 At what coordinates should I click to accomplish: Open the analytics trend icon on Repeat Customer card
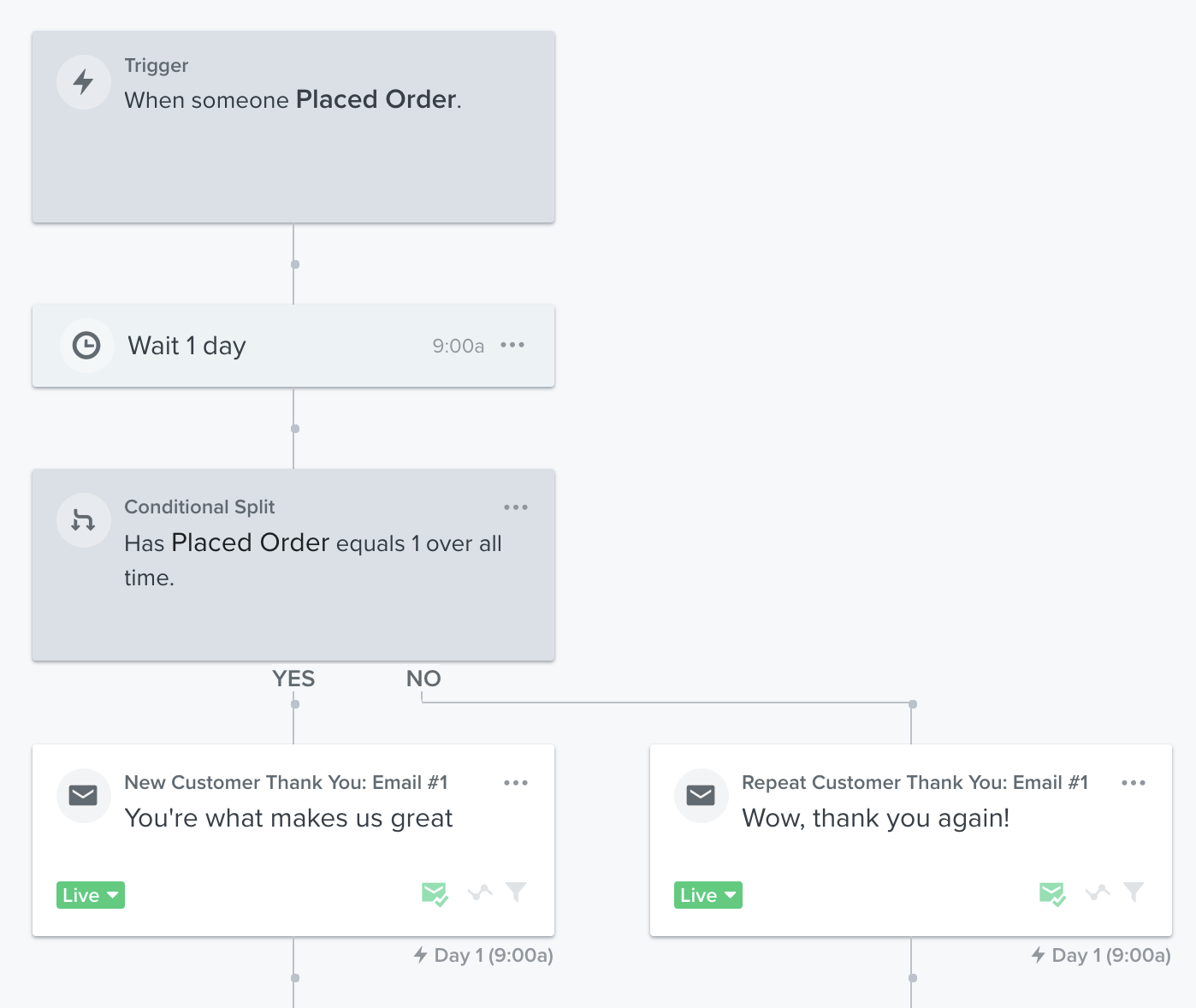(1098, 893)
